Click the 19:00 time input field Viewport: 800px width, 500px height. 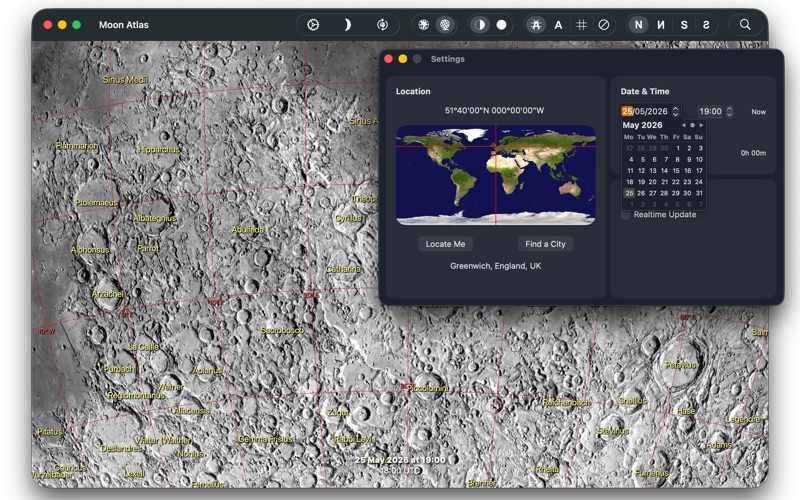click(x=710, y=111)
